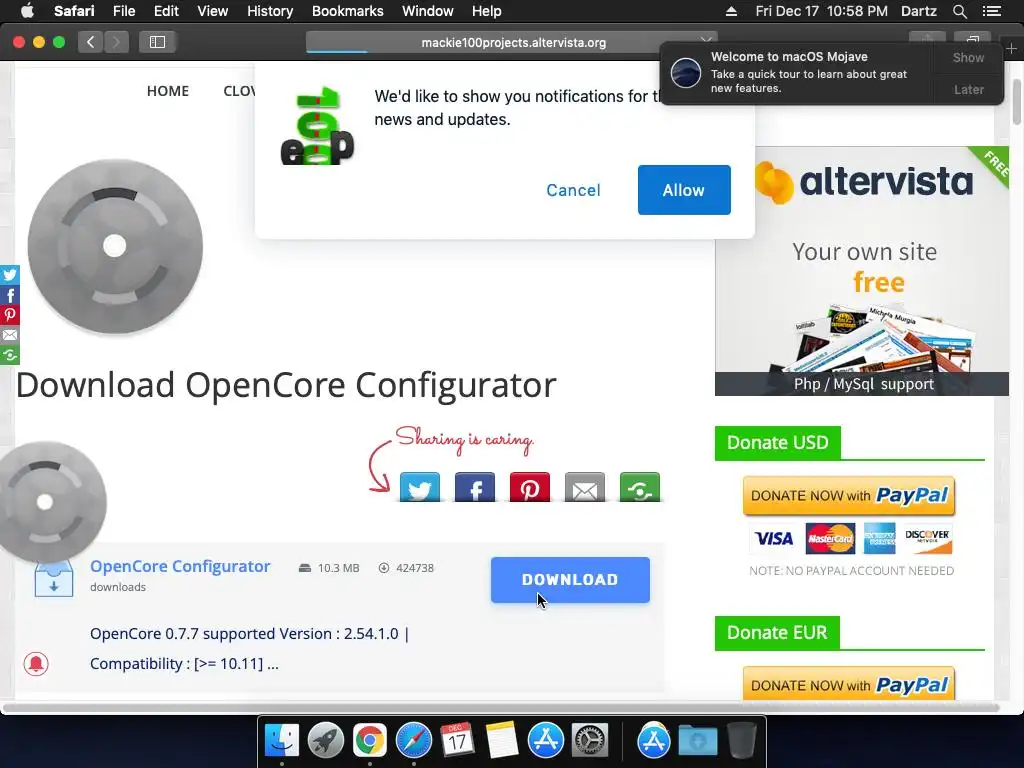1024x768 pixels.
Task: Open the History menu
Action: (x=270, y=11)
